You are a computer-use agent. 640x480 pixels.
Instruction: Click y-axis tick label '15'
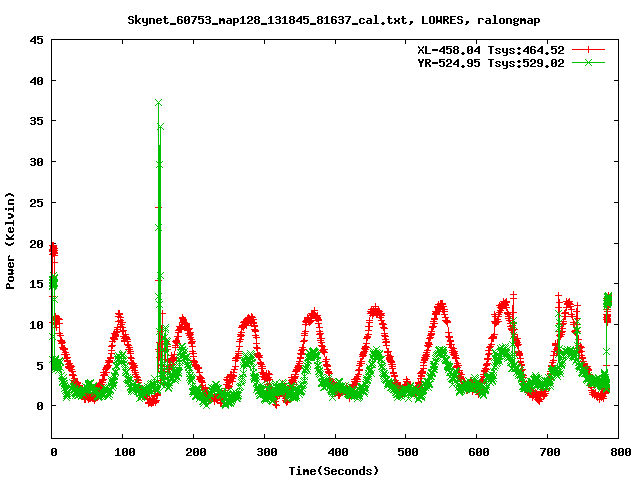(x=36, y=284)
